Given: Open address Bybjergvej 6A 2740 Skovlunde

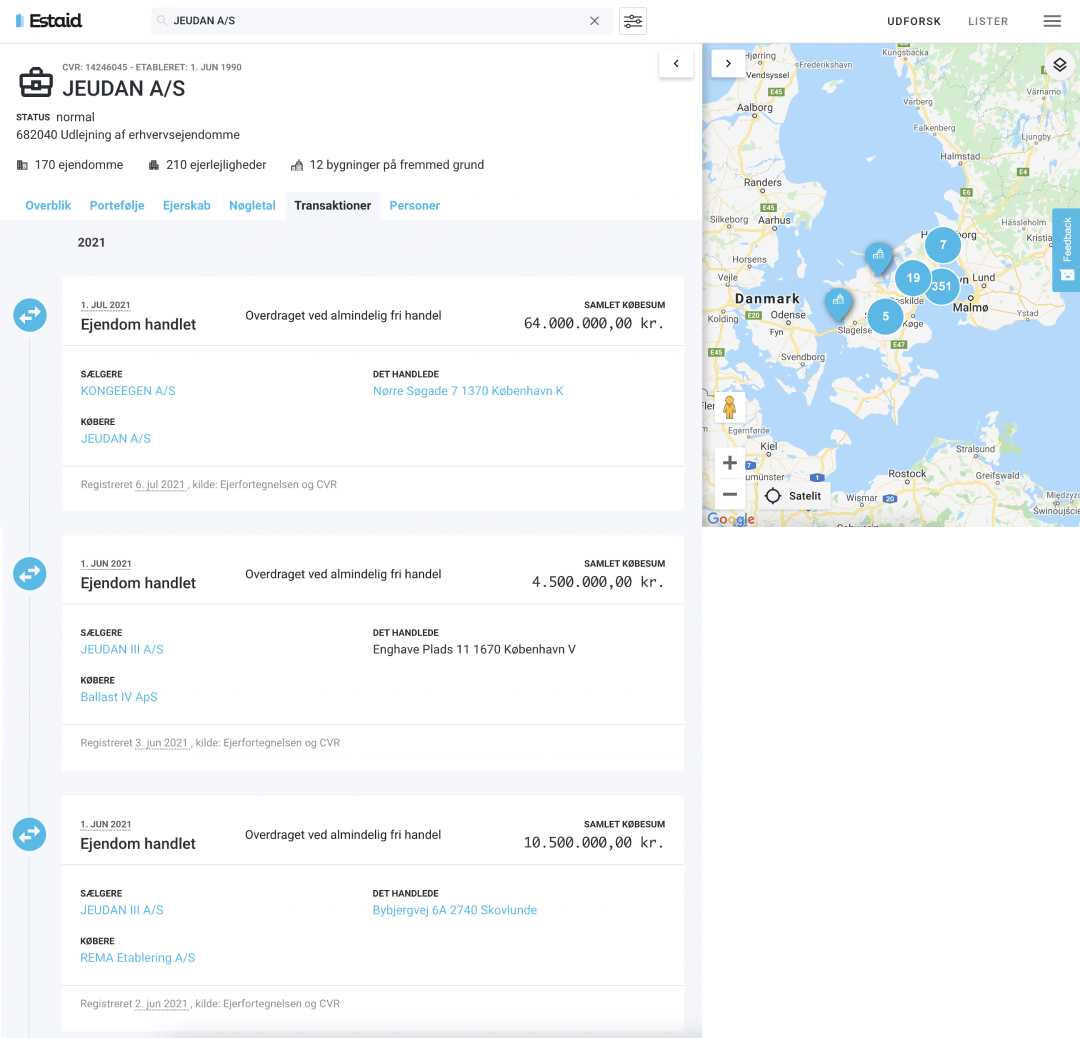Looking at the screenshot, I should click(455, 910).
